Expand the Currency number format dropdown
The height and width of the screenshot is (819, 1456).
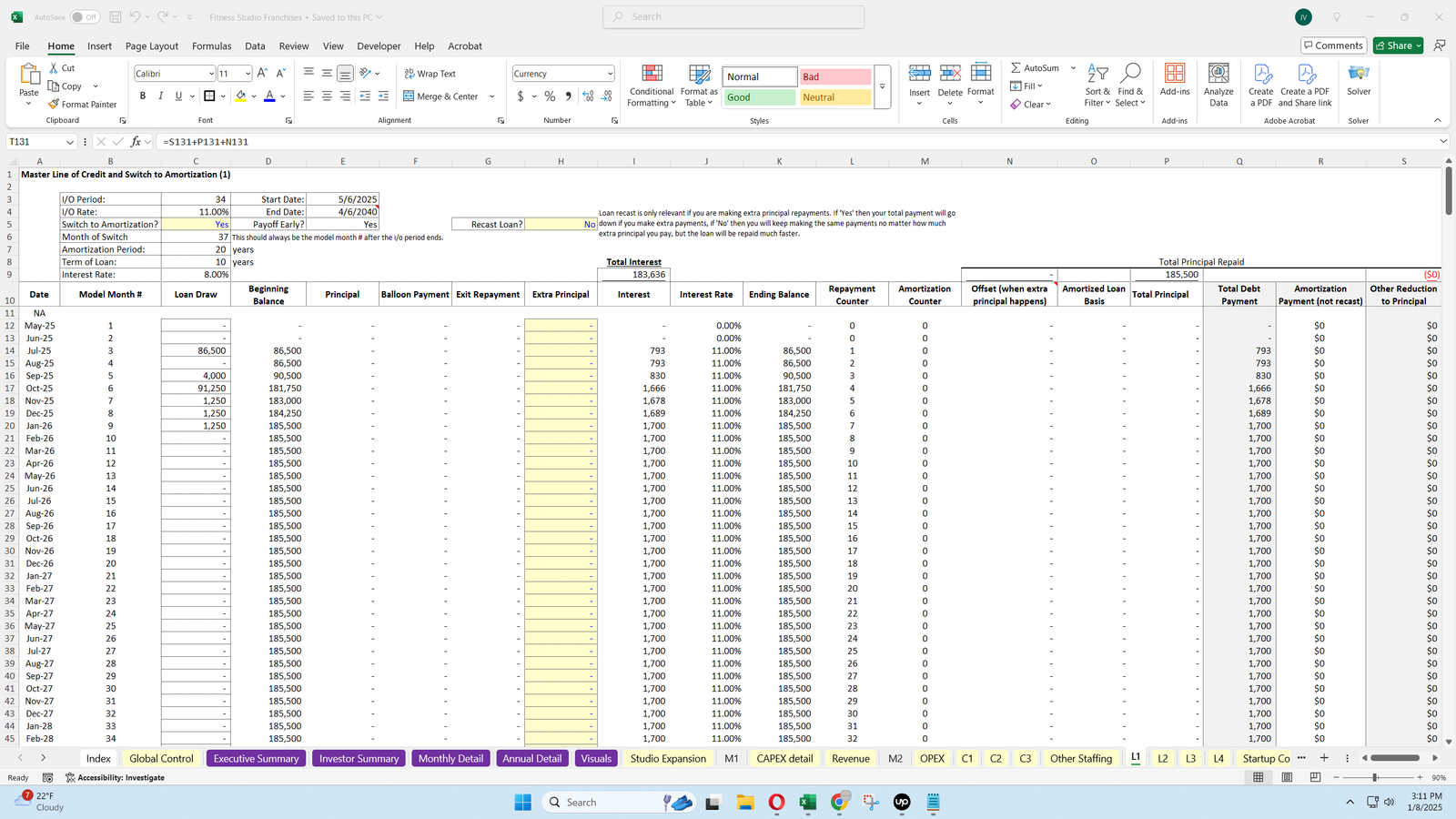(610, 74)
